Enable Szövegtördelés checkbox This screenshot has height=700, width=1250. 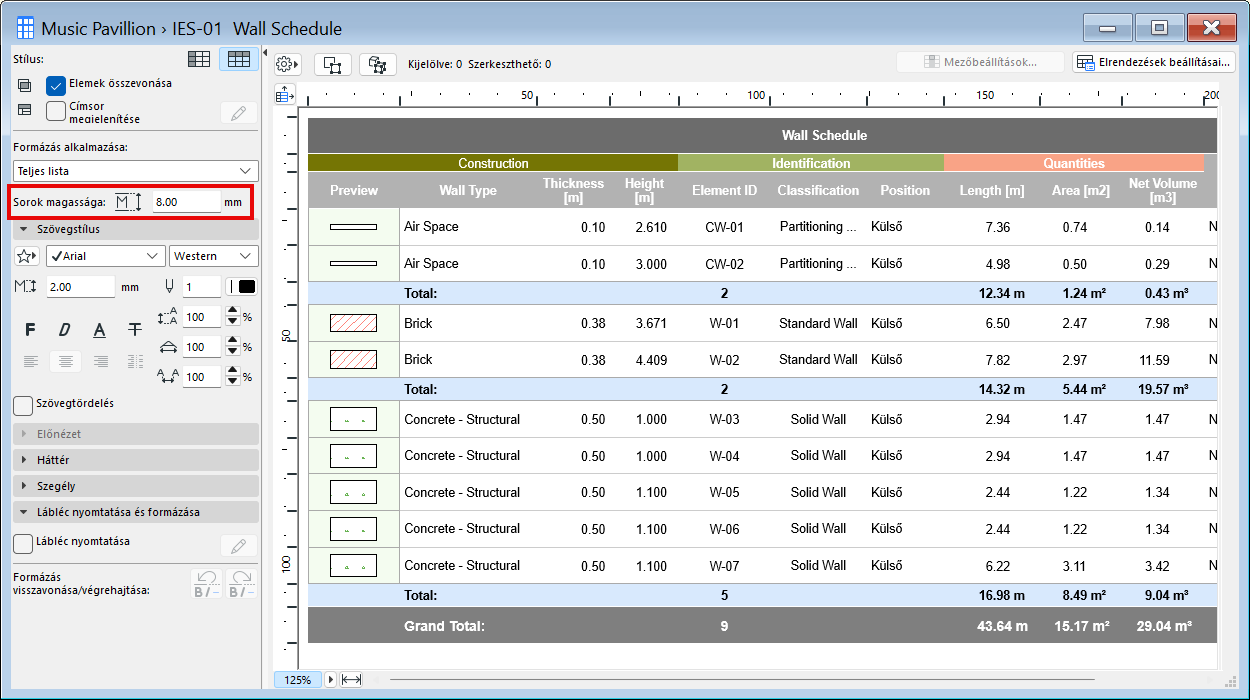[x=23, y=405]
